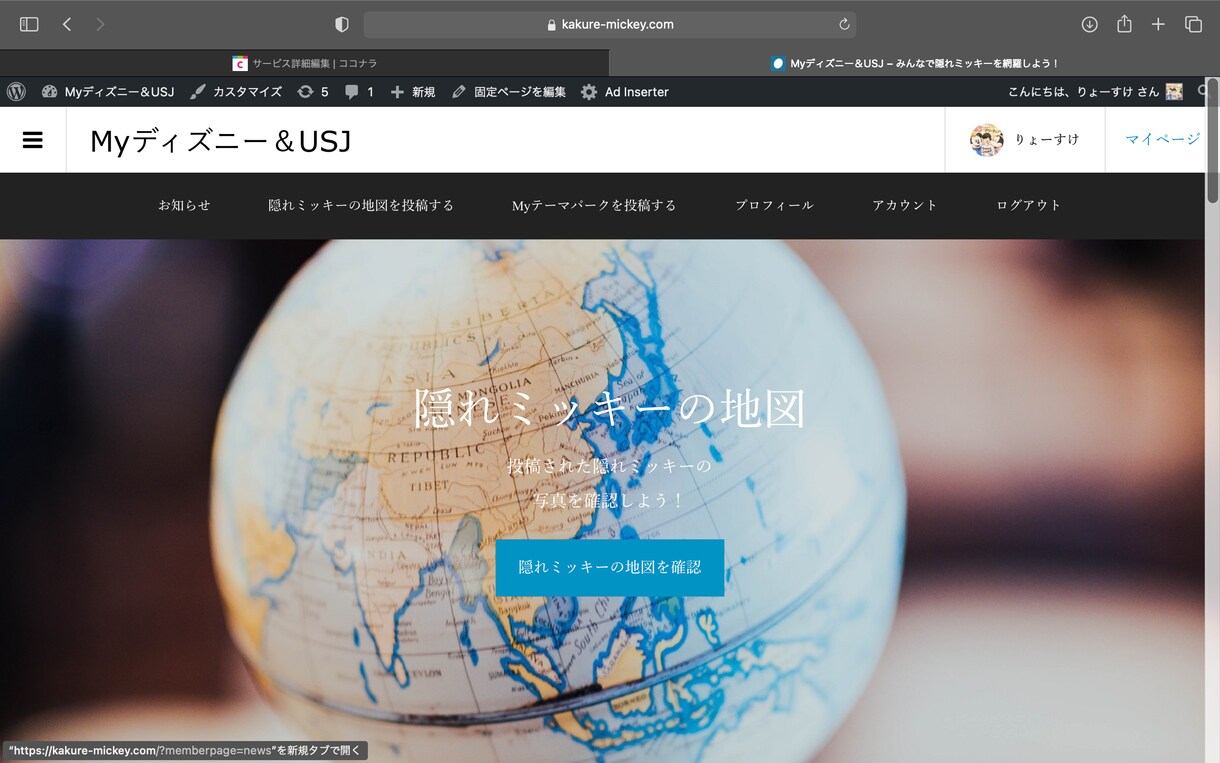
Task: Click the 隠れミッキーの地図 hero heading
Action: [x=610, y=408]
